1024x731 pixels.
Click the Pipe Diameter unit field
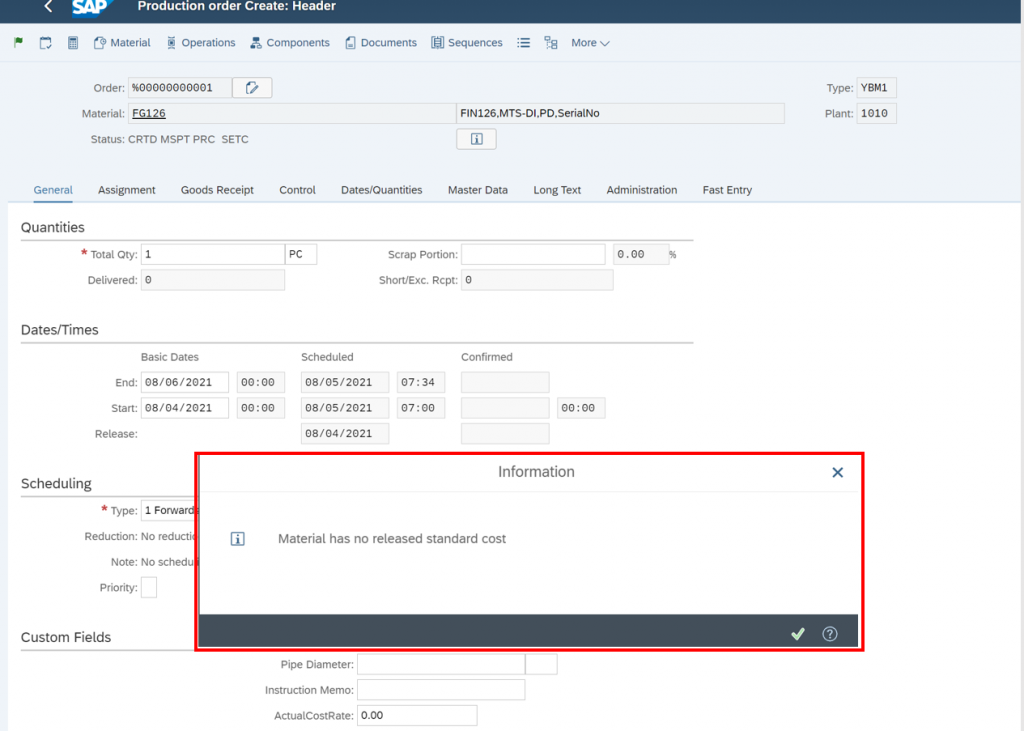[x=541, y=664]
